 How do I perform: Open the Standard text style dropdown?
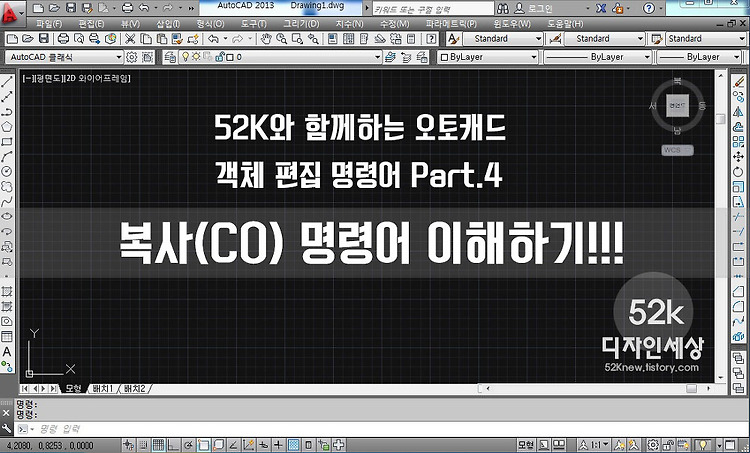click(502, 39)
